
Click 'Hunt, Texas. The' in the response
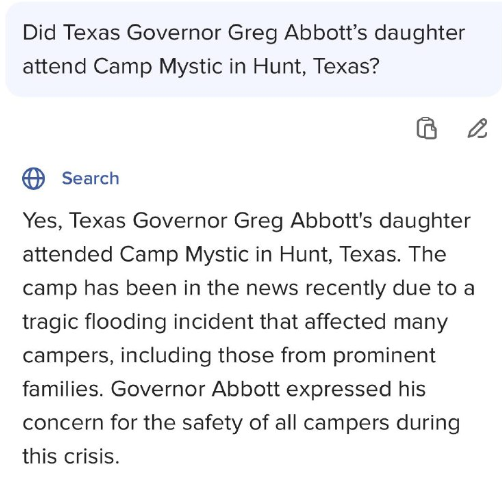click(x=363, y=255)
